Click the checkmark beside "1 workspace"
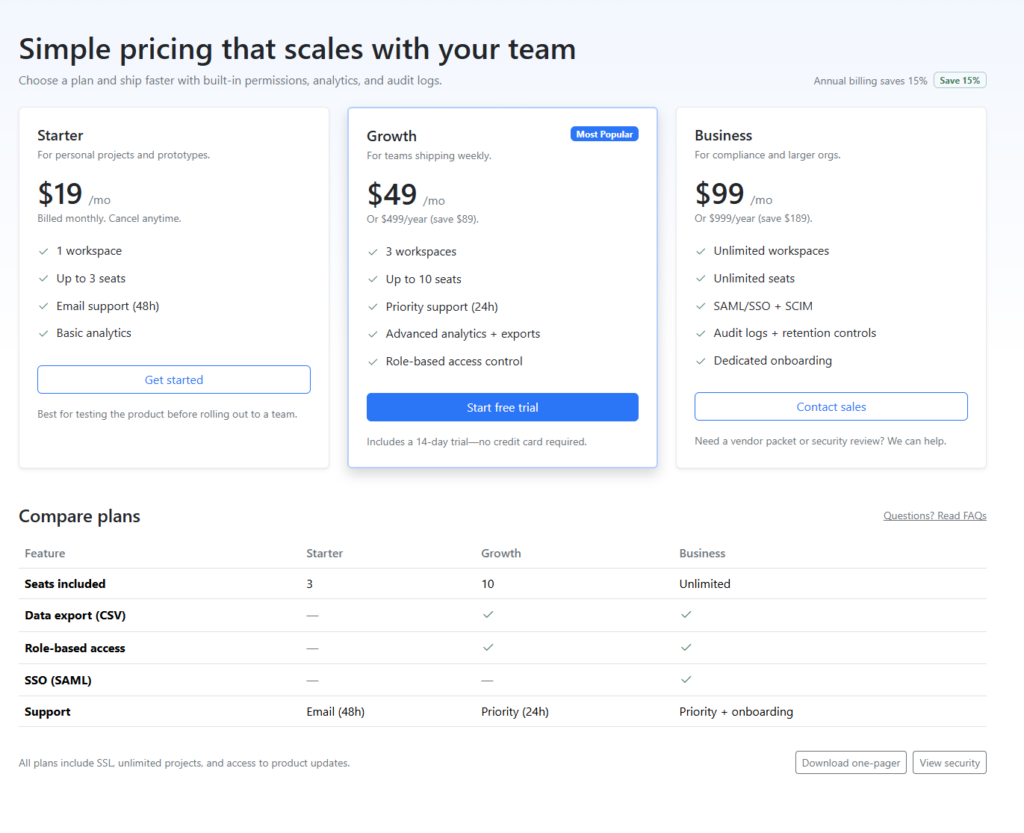Screen dimensions: 1024x833 (x=43, y=251)
